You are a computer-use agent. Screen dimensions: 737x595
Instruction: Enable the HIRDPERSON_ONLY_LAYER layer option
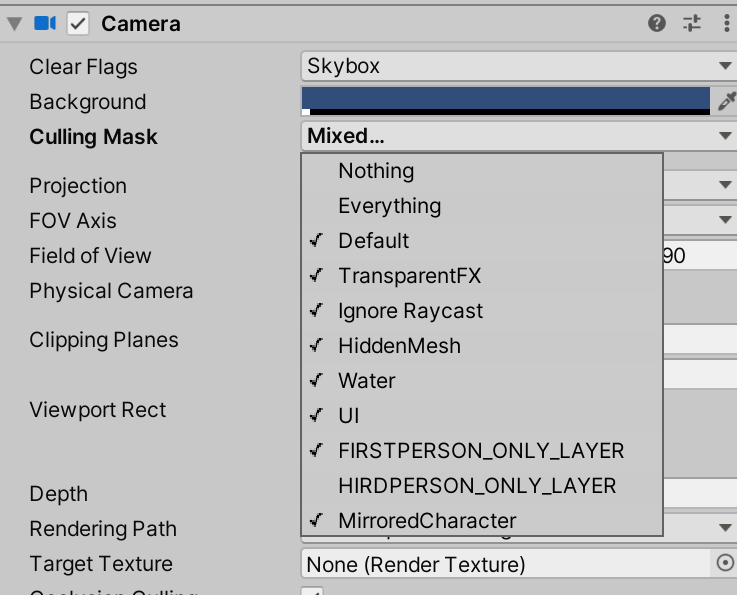tap(477, 486)
